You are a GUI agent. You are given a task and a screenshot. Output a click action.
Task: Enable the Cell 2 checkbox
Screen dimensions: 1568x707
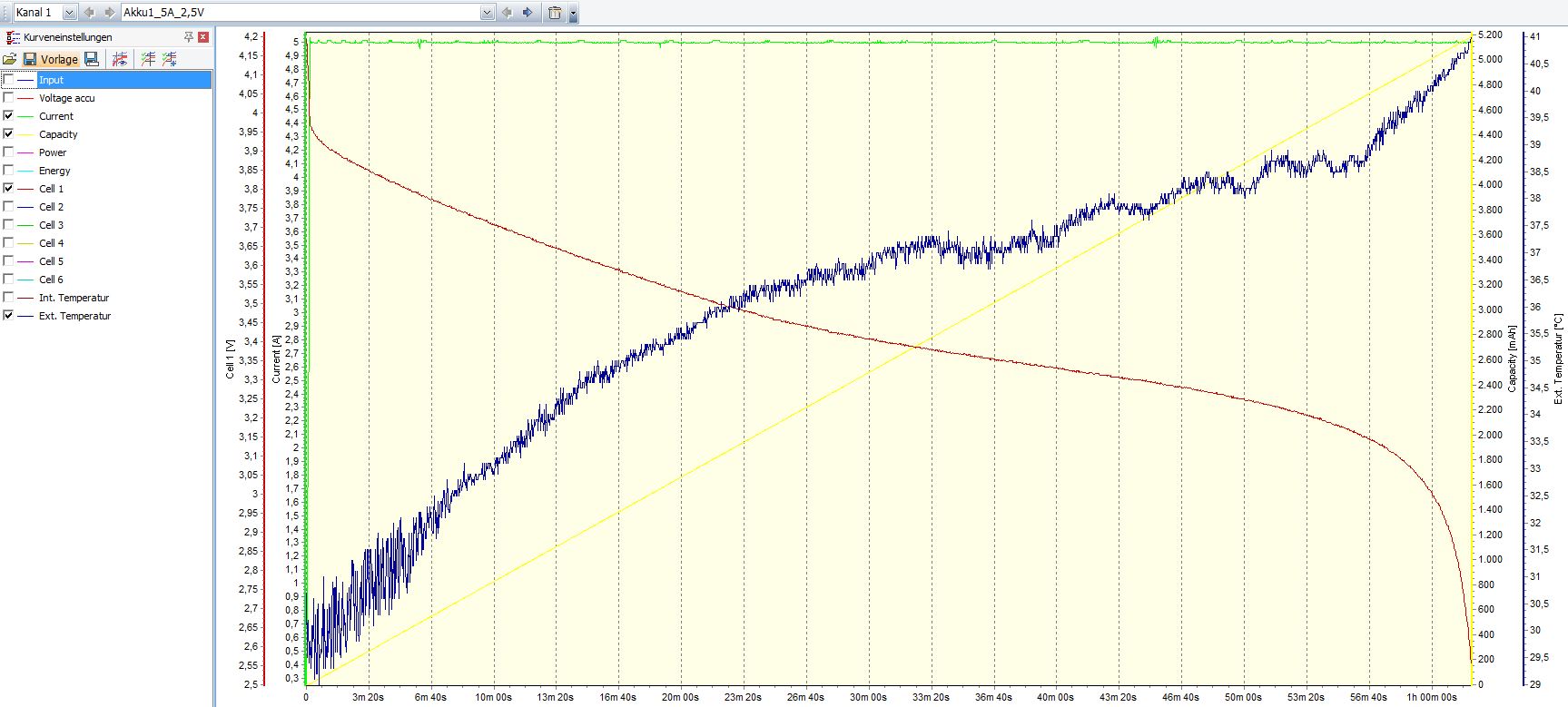(x=8, y=207)
